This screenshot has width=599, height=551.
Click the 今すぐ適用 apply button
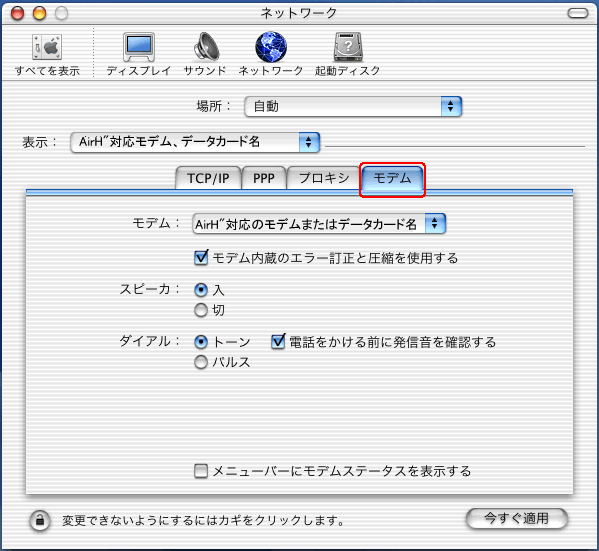point(517,519)
